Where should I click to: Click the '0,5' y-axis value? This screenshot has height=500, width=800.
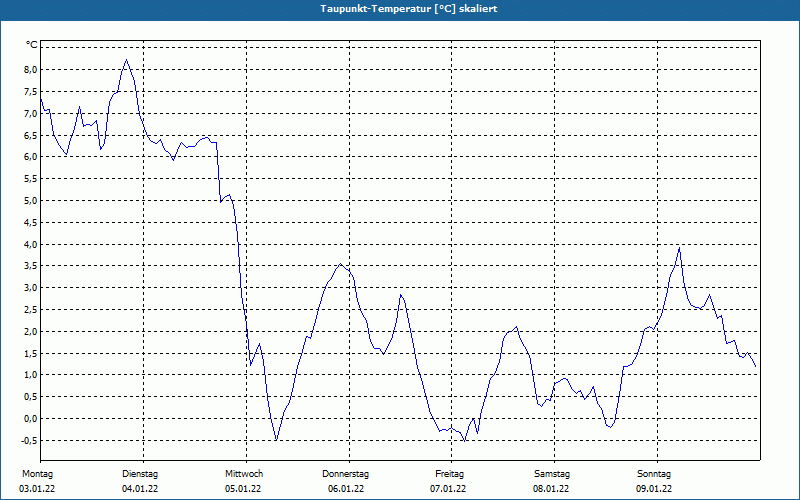pyautogui.click(x=31, y=397)
